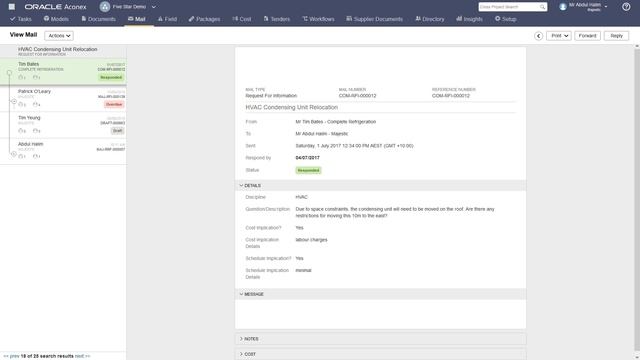
Task: Select Tim Bates mail in thread
Action: tap(63, 71)
